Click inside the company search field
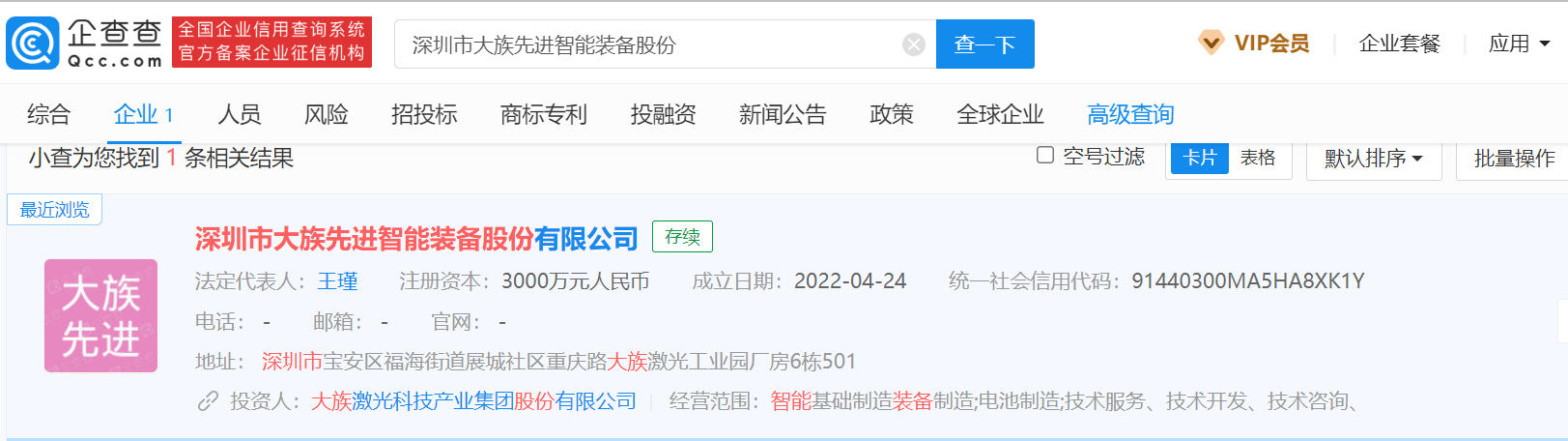Screen dimensions: 1568x441 click(647, 44)
